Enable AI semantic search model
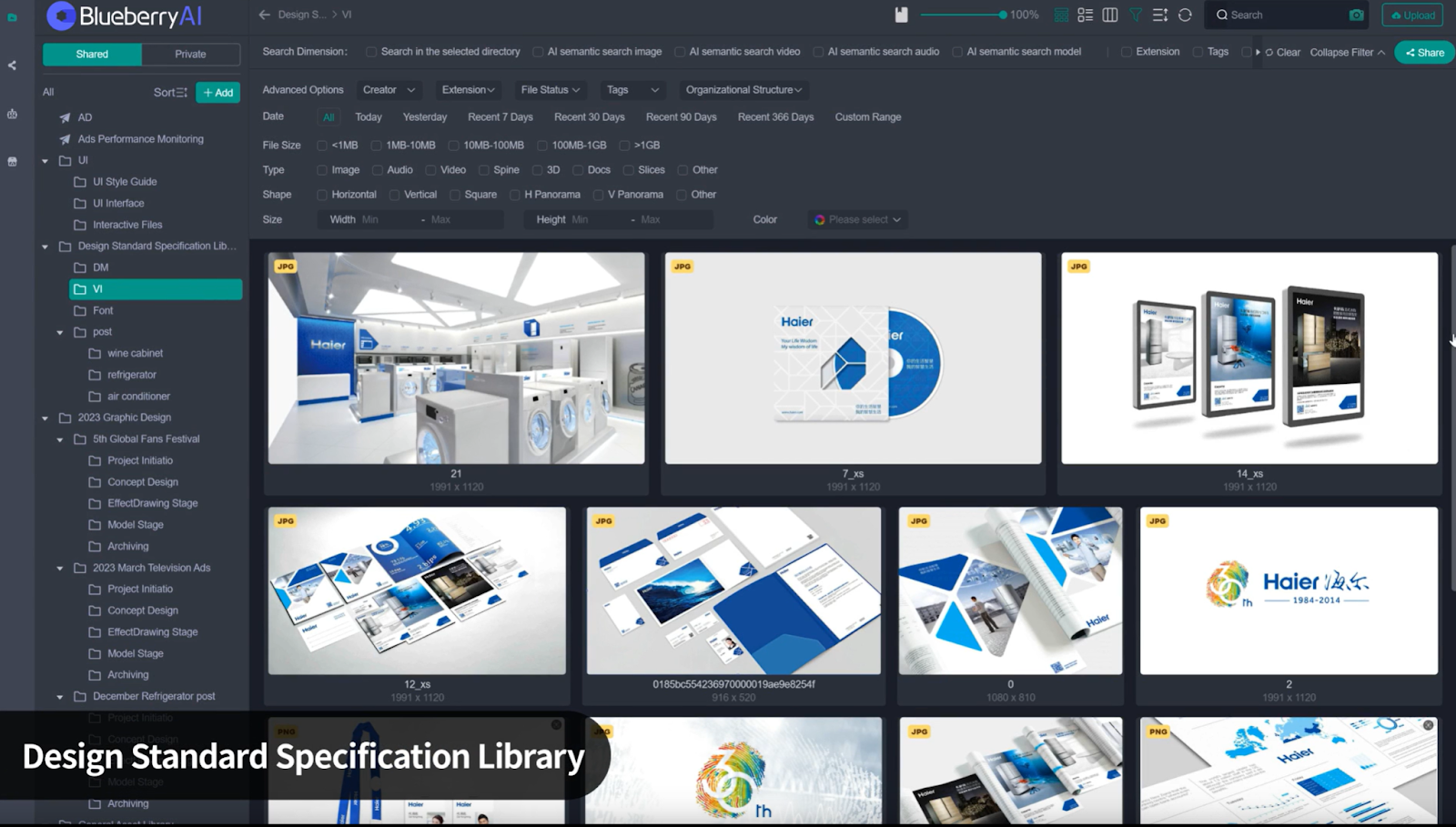 957,52
